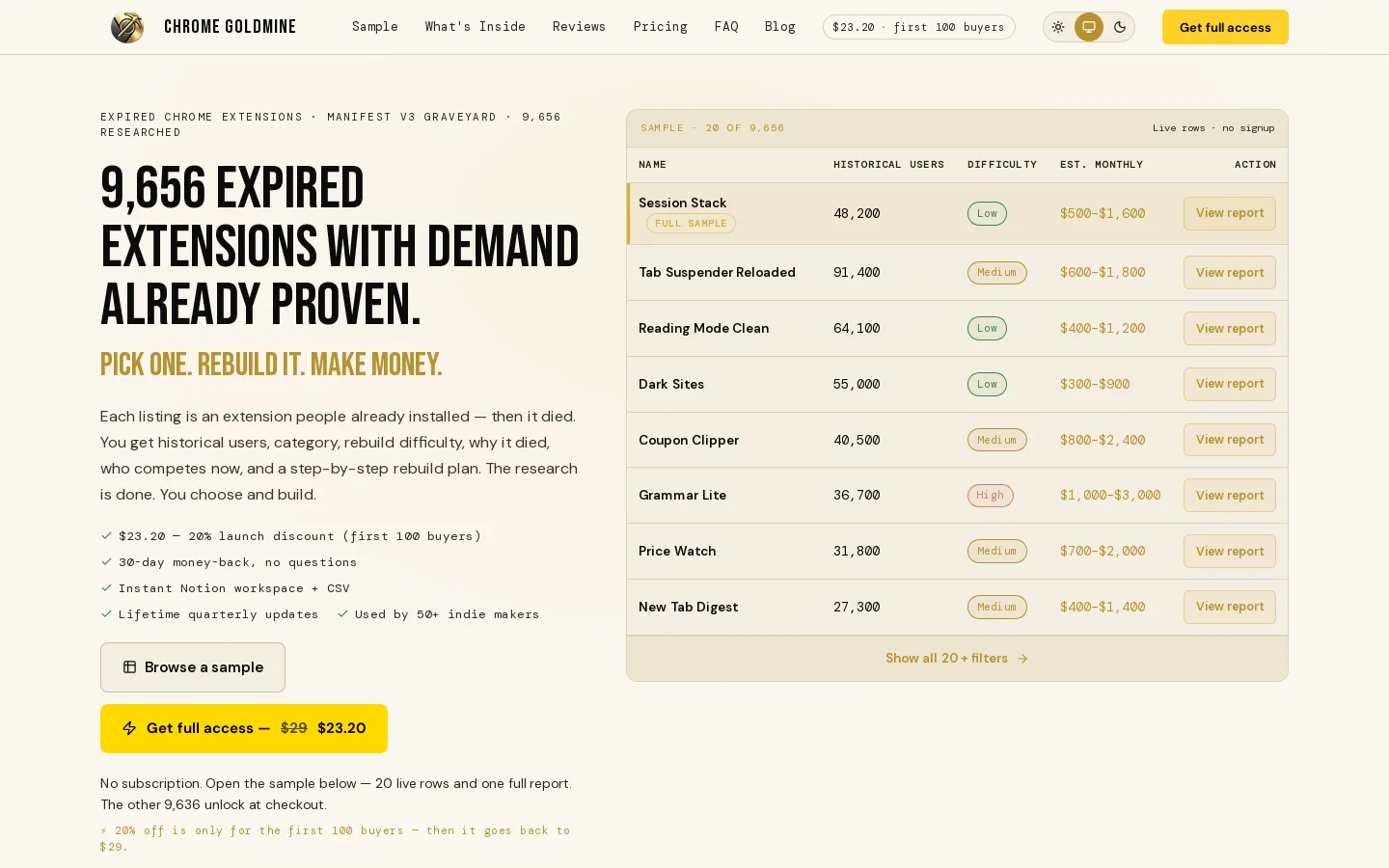
Task: Click checkmark beside Used by 50+ indie makers
Action: click(x=342, y=614)
